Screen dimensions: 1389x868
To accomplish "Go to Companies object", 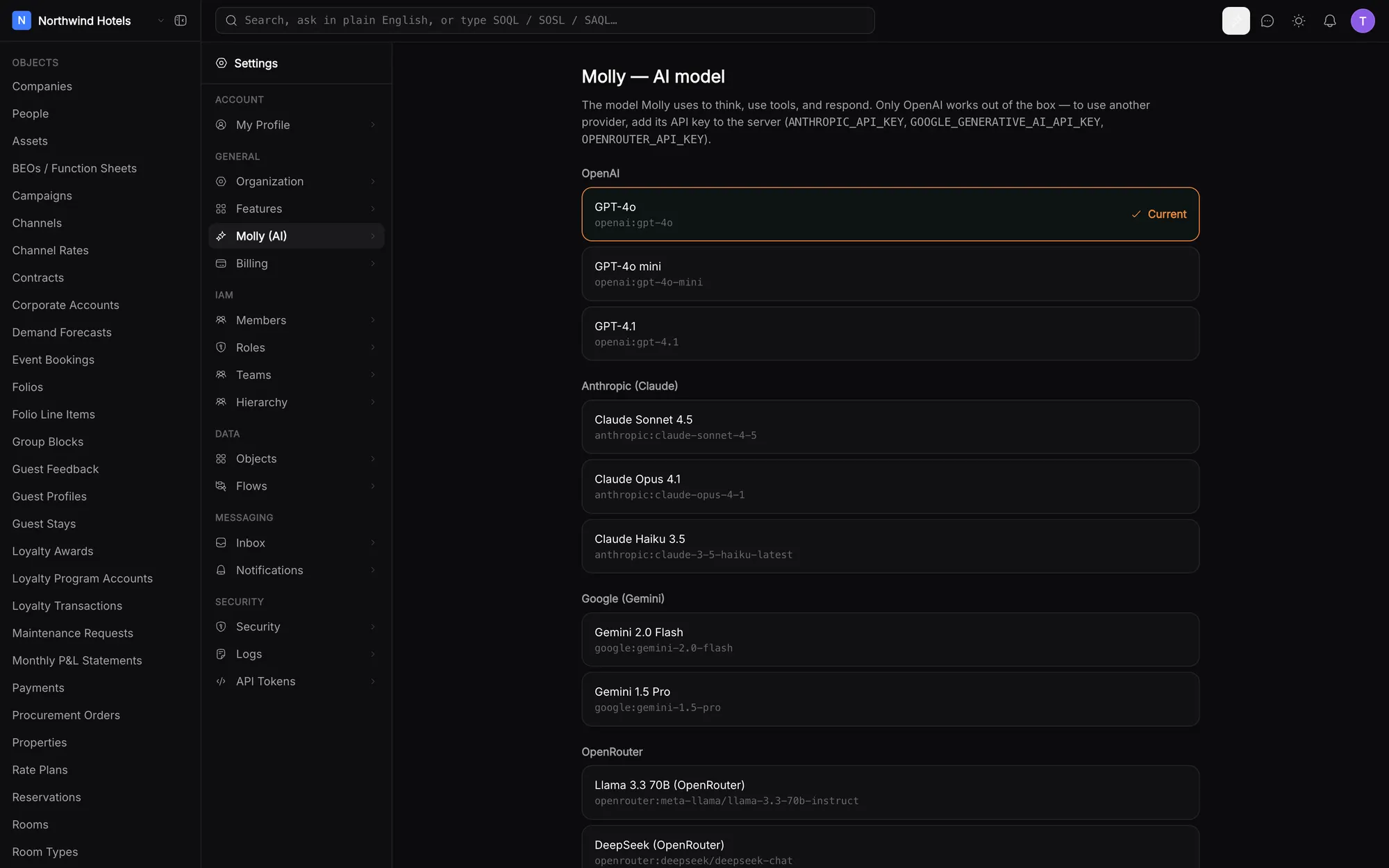I will coord(42,86).
